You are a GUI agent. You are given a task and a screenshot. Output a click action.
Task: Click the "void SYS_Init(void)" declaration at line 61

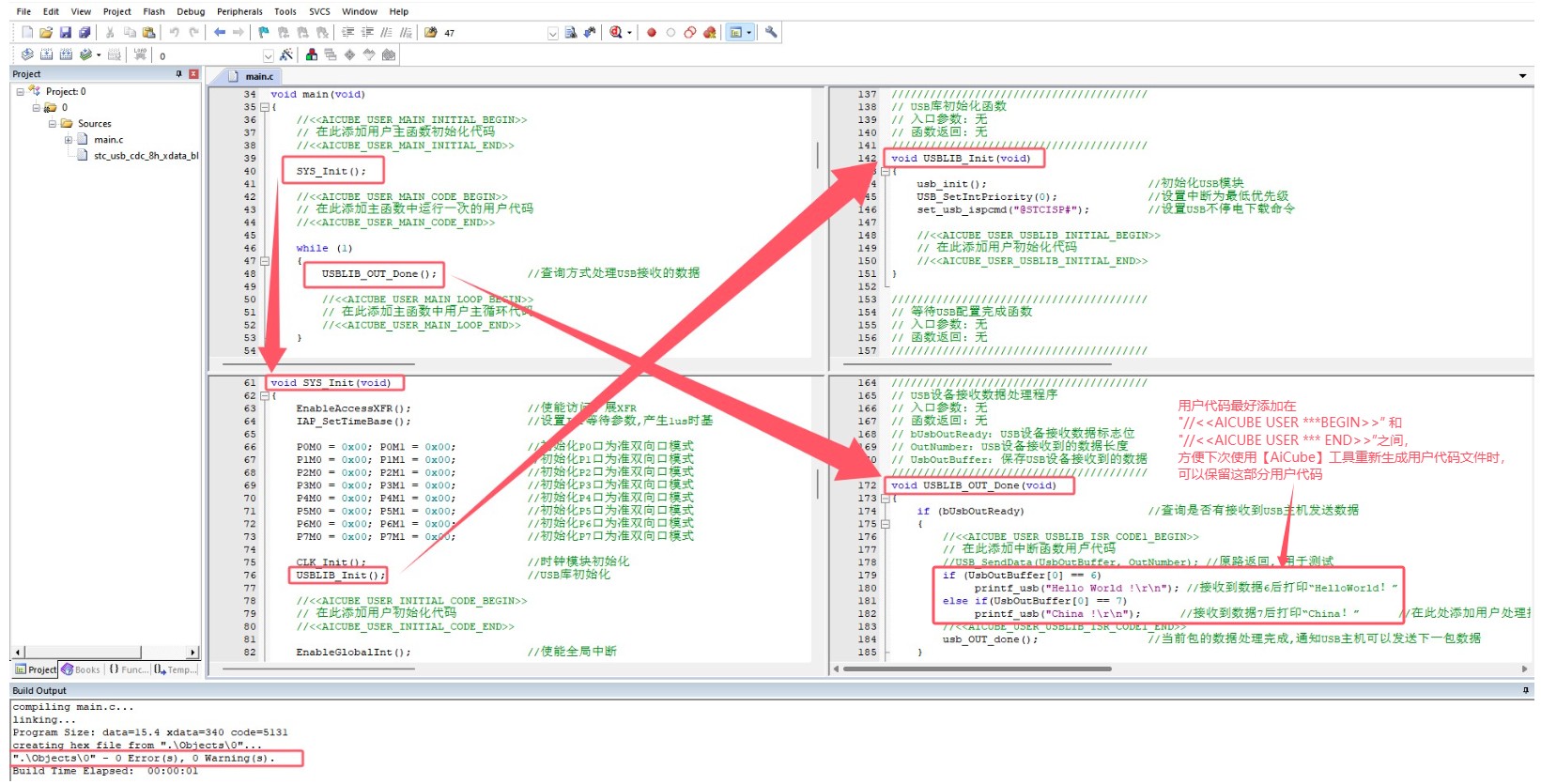331,383
